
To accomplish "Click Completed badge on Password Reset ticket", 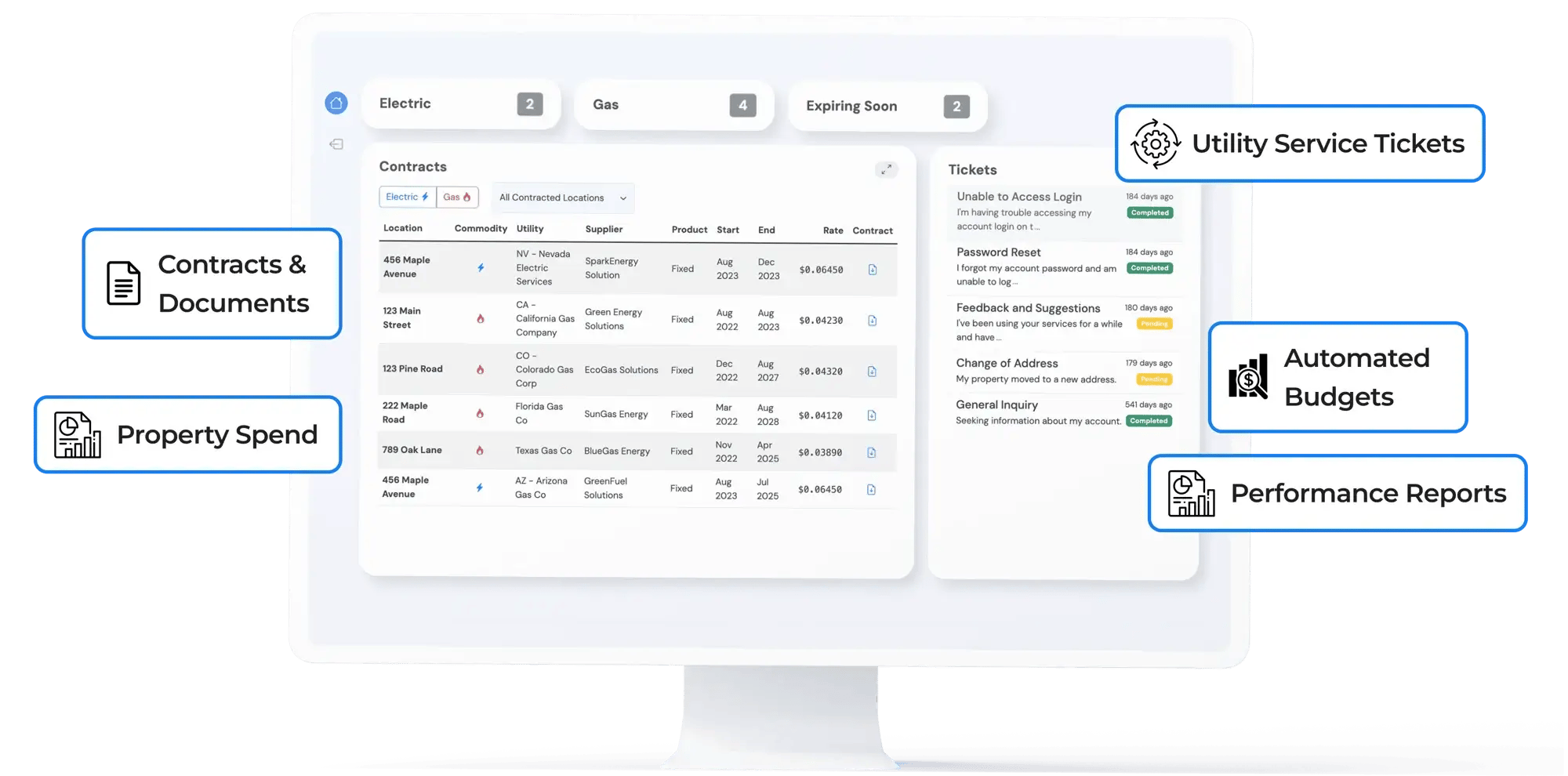I will (1149, 268).
